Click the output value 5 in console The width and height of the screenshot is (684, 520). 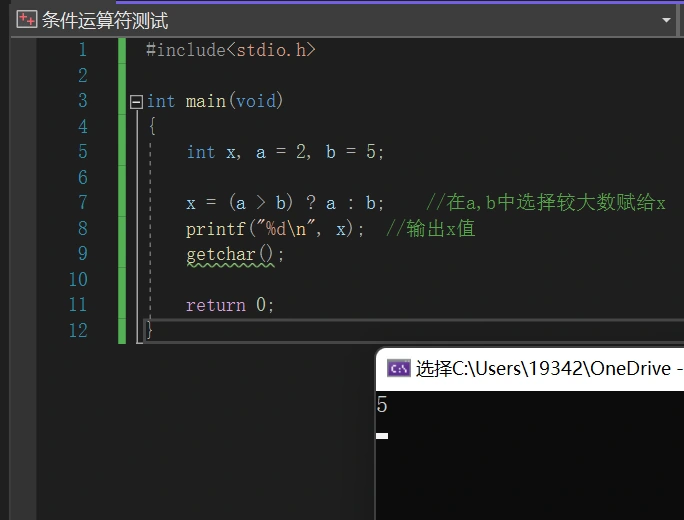pyautogui.click(x=382, y=406)
